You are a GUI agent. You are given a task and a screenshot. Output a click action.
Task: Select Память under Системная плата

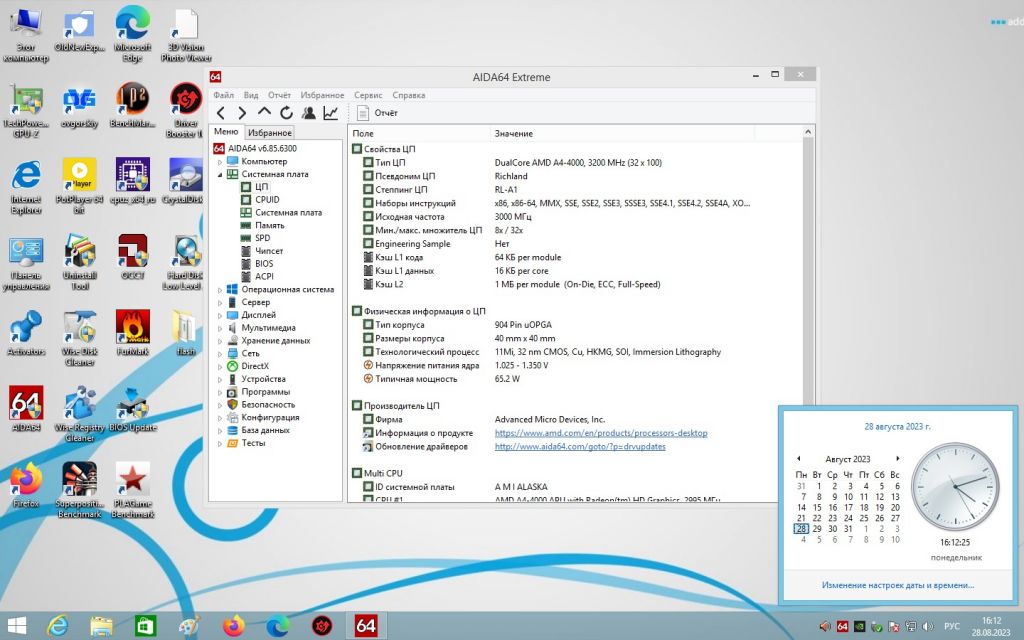click(x=270, y=225)
